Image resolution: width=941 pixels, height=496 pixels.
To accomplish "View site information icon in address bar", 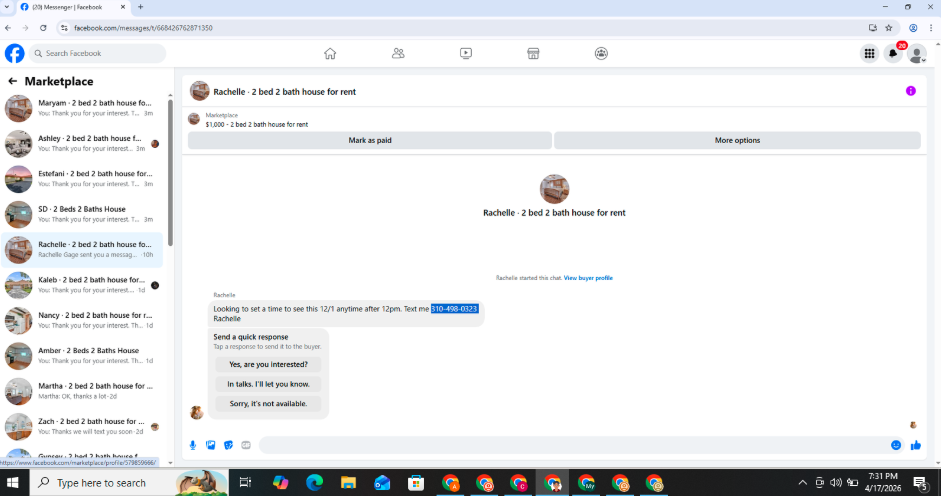I will [x=64, y=28].
